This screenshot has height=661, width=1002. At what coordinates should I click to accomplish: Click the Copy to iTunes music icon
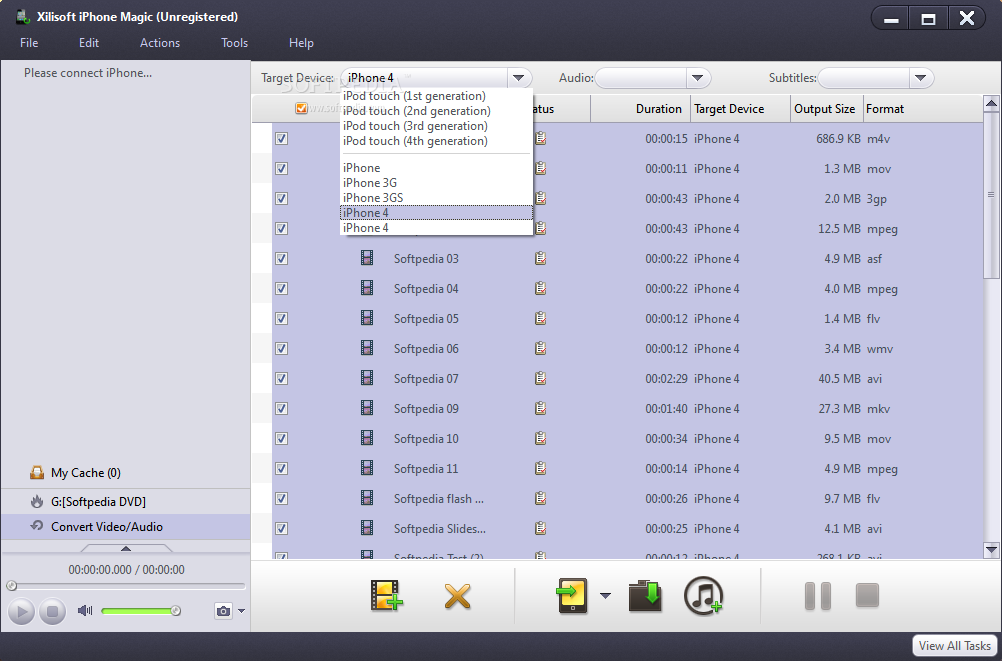(703, 596)
